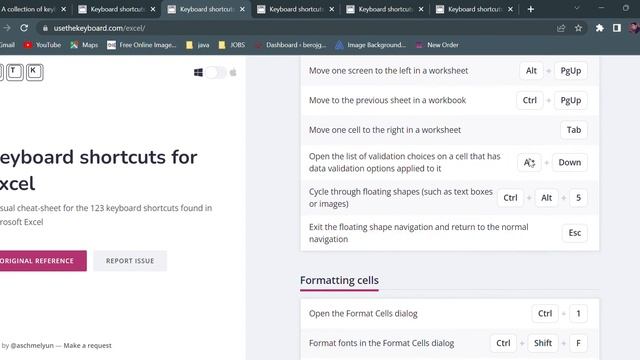Reload the page with the refresh icon
640x360 pixels.
click(x=24, y=28)
